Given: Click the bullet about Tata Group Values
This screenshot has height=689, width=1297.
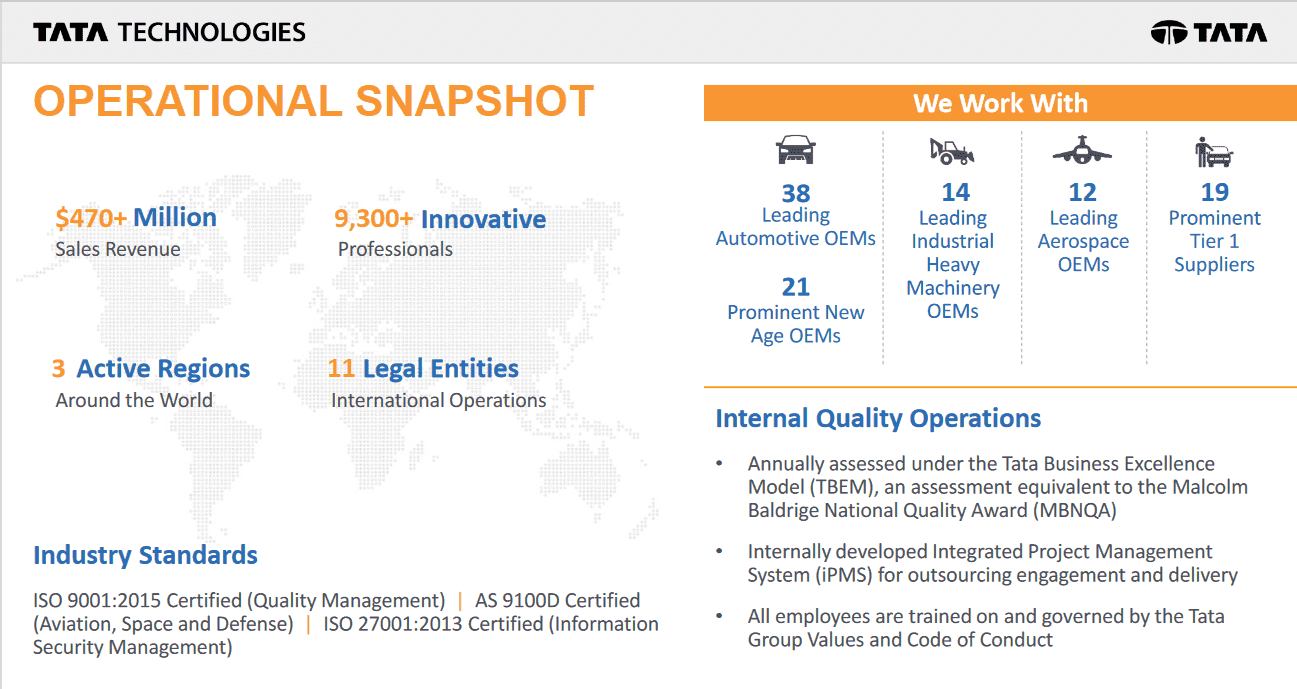Looking at the screenshot, I should pos(986,628).
